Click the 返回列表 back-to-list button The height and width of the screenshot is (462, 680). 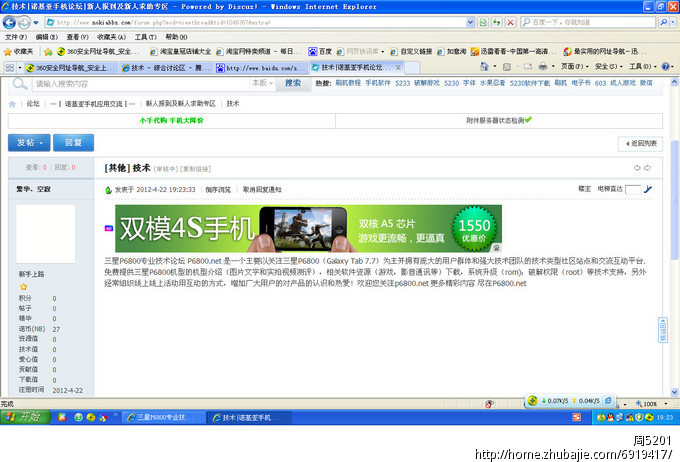639,144
